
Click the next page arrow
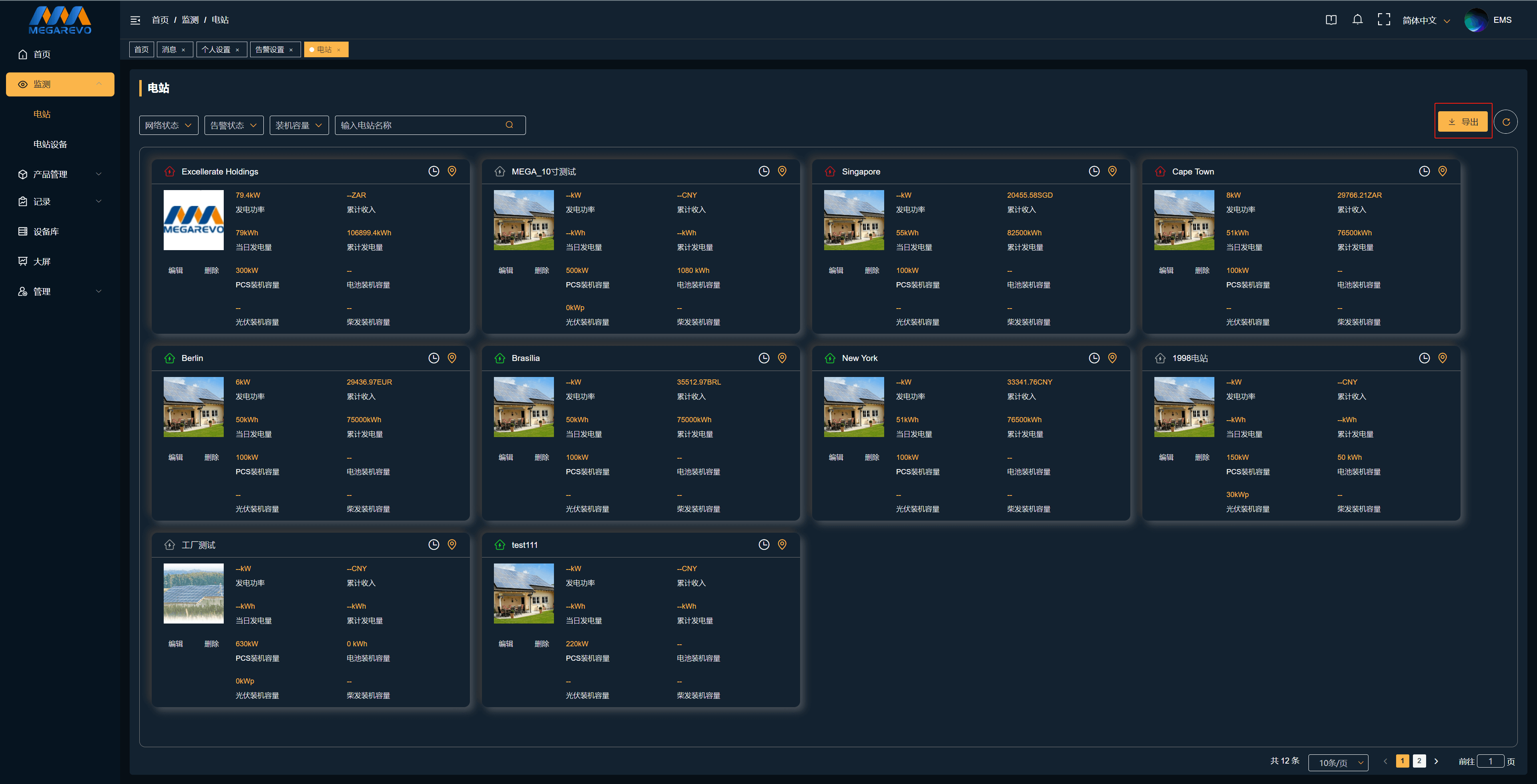pyautogui.click(x=1437, y=761)
